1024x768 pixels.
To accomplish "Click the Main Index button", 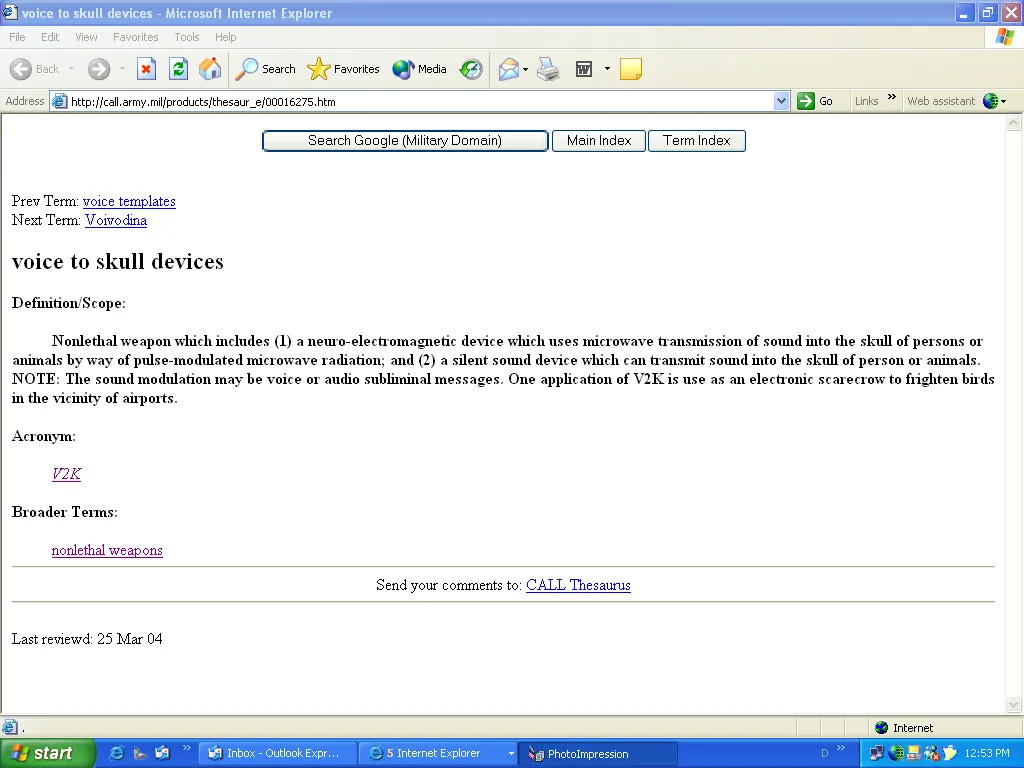I will click(599, 140).
